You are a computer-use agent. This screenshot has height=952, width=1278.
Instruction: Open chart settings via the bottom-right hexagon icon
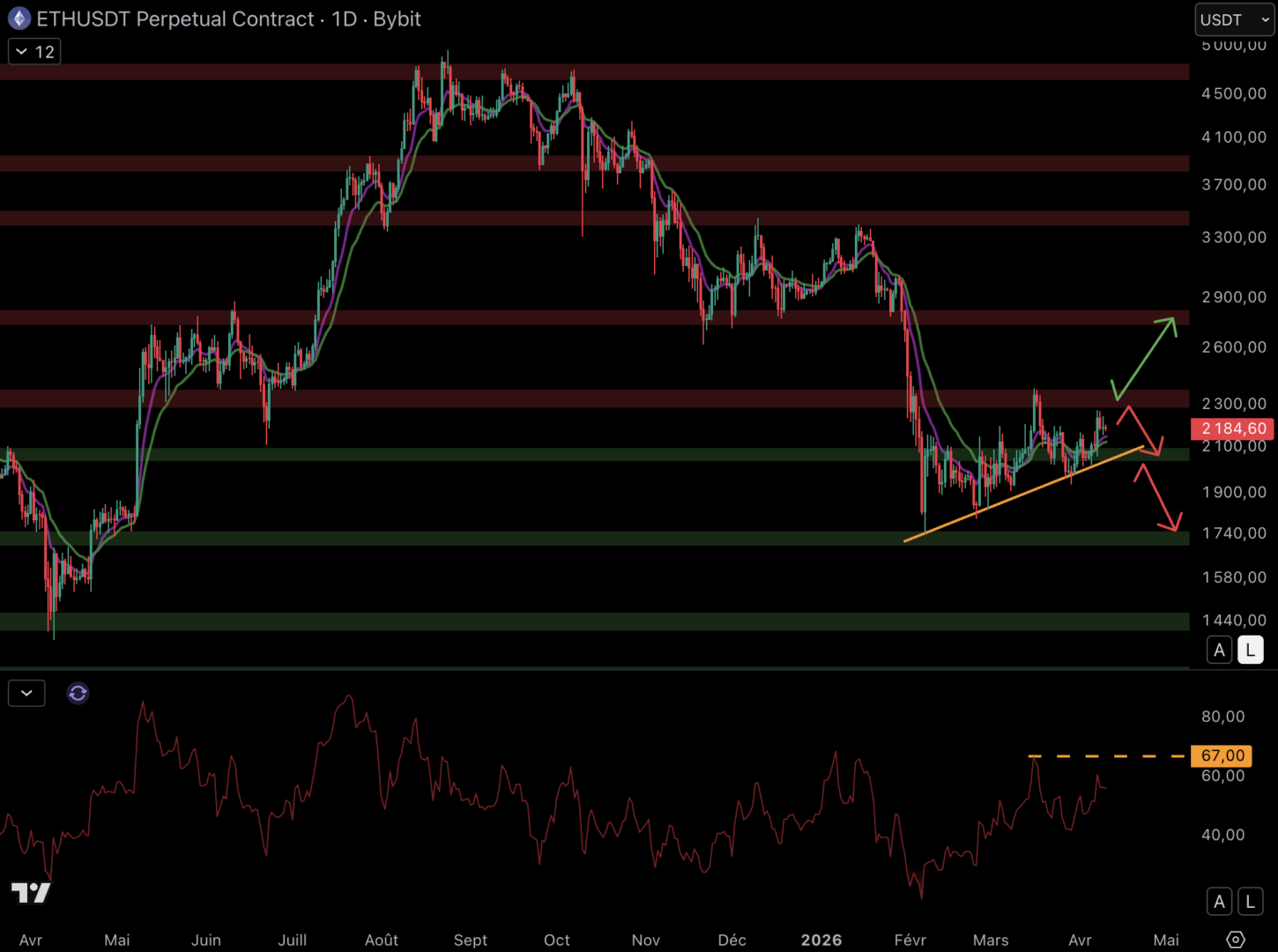[1236, 940]
